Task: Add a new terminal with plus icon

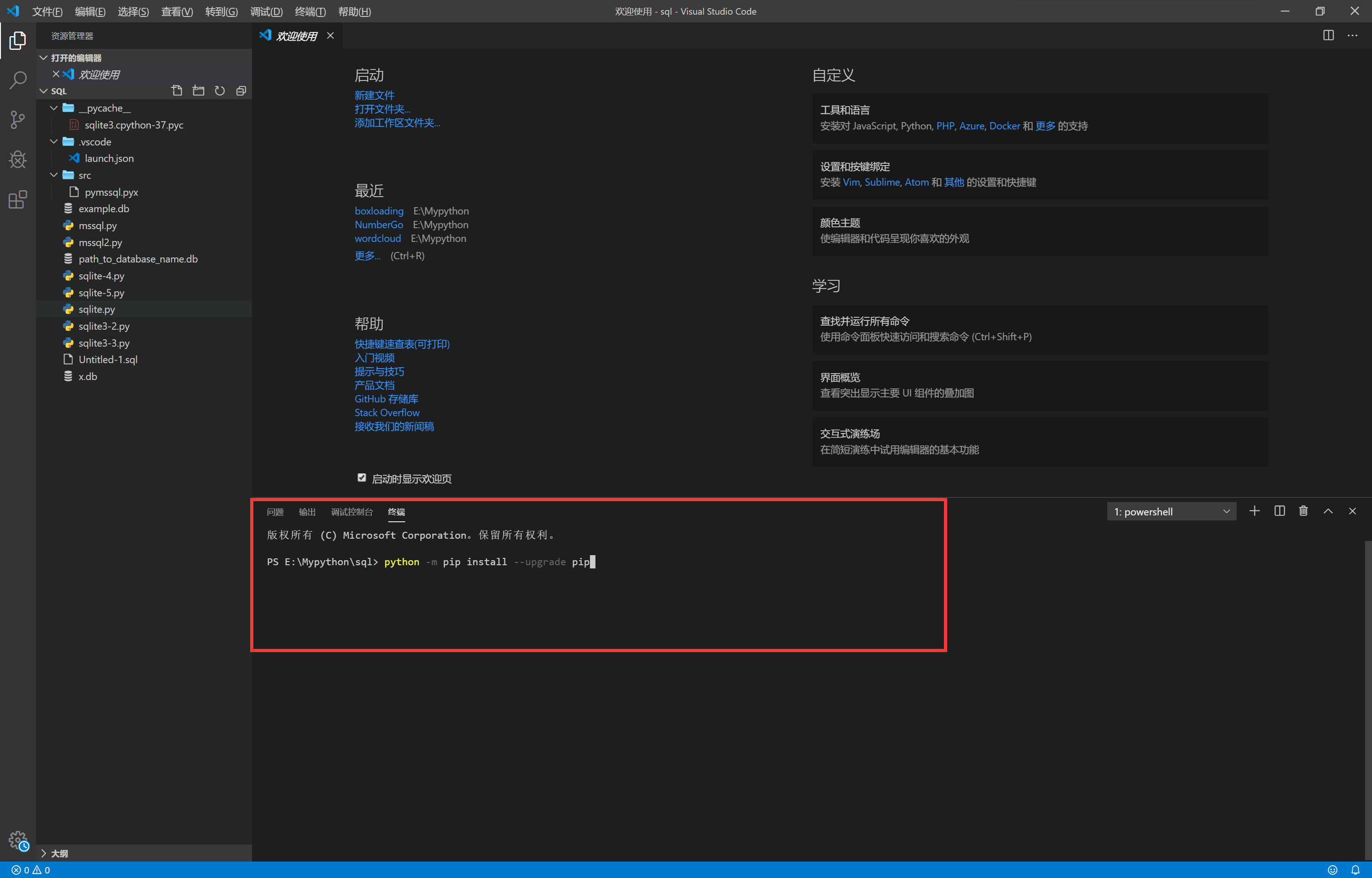Action: pyautogui.click(x=1254, y=511)
